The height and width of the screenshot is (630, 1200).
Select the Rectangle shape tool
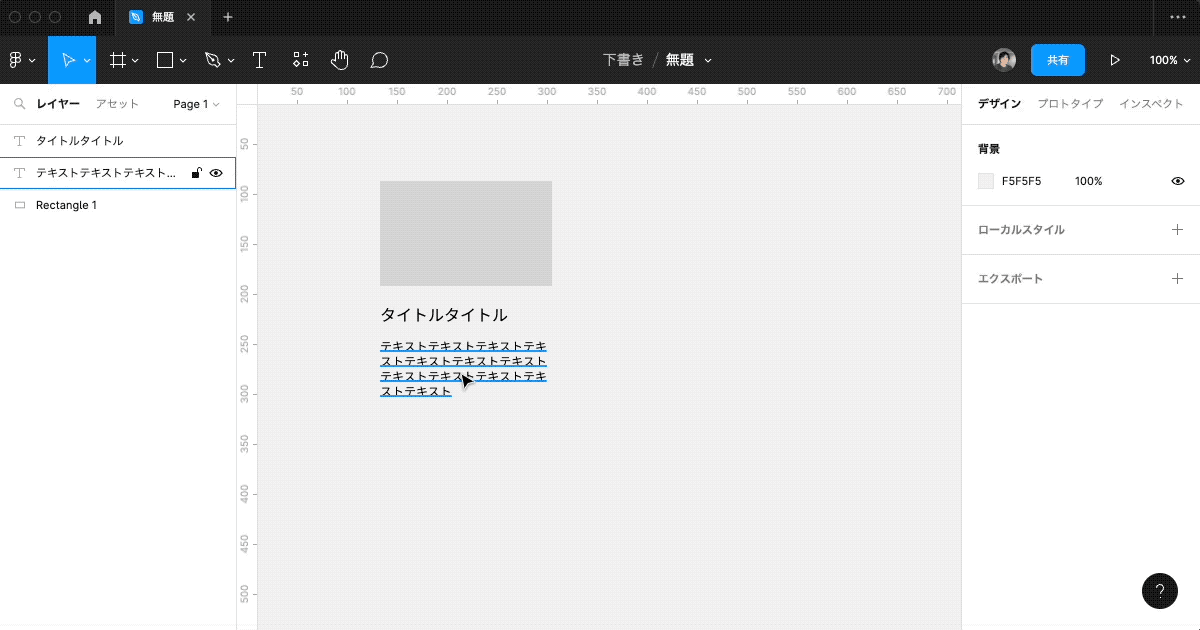pyautogui.click(x=164, y=60)
